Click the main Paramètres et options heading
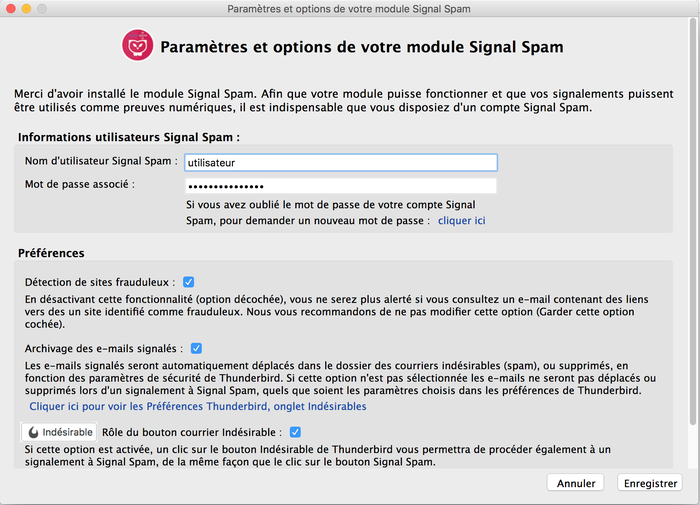This screenshot has height=505, width=700. point(362,47)
